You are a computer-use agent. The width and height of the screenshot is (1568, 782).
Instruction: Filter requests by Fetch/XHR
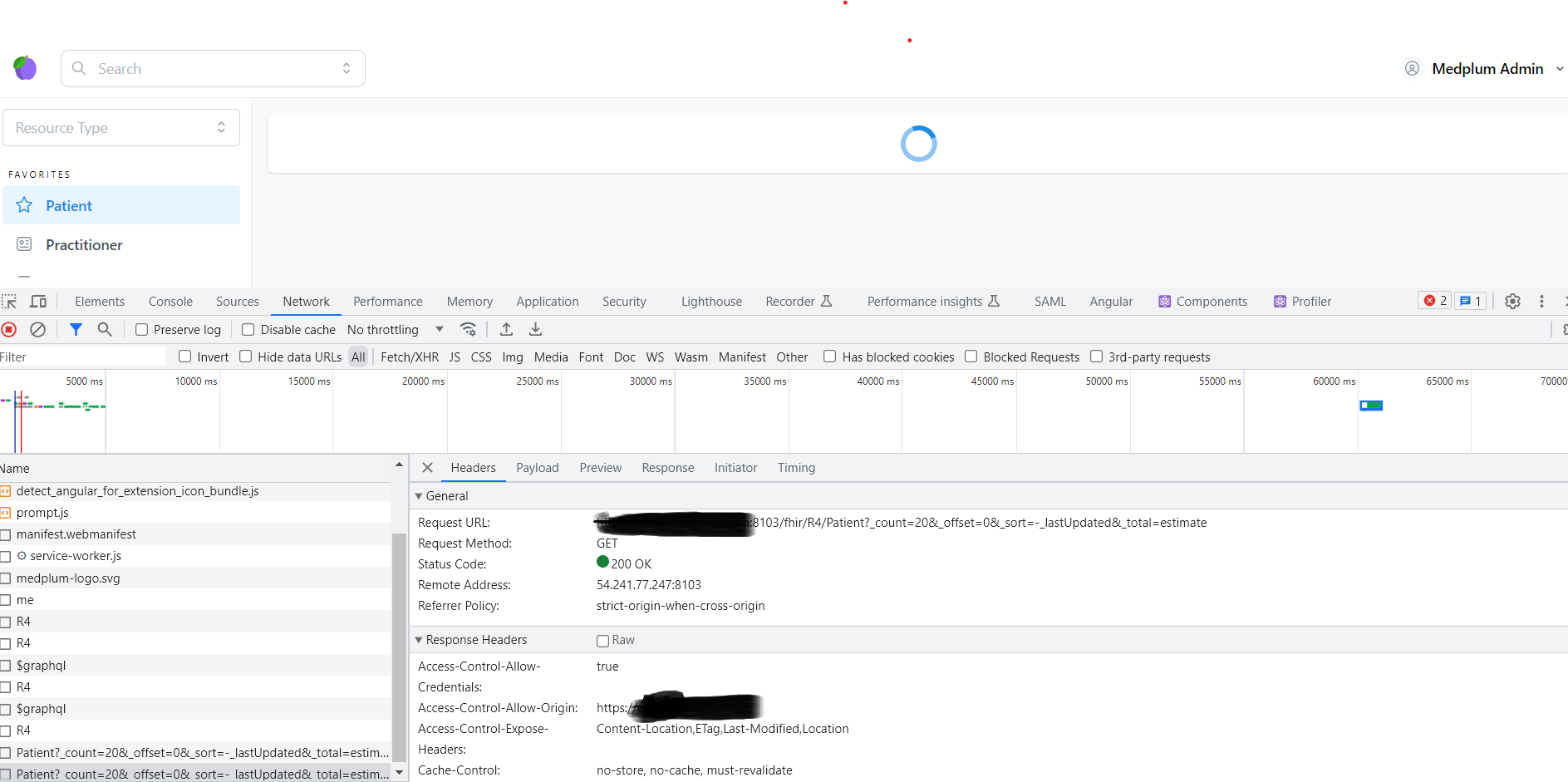click(409, 357)
